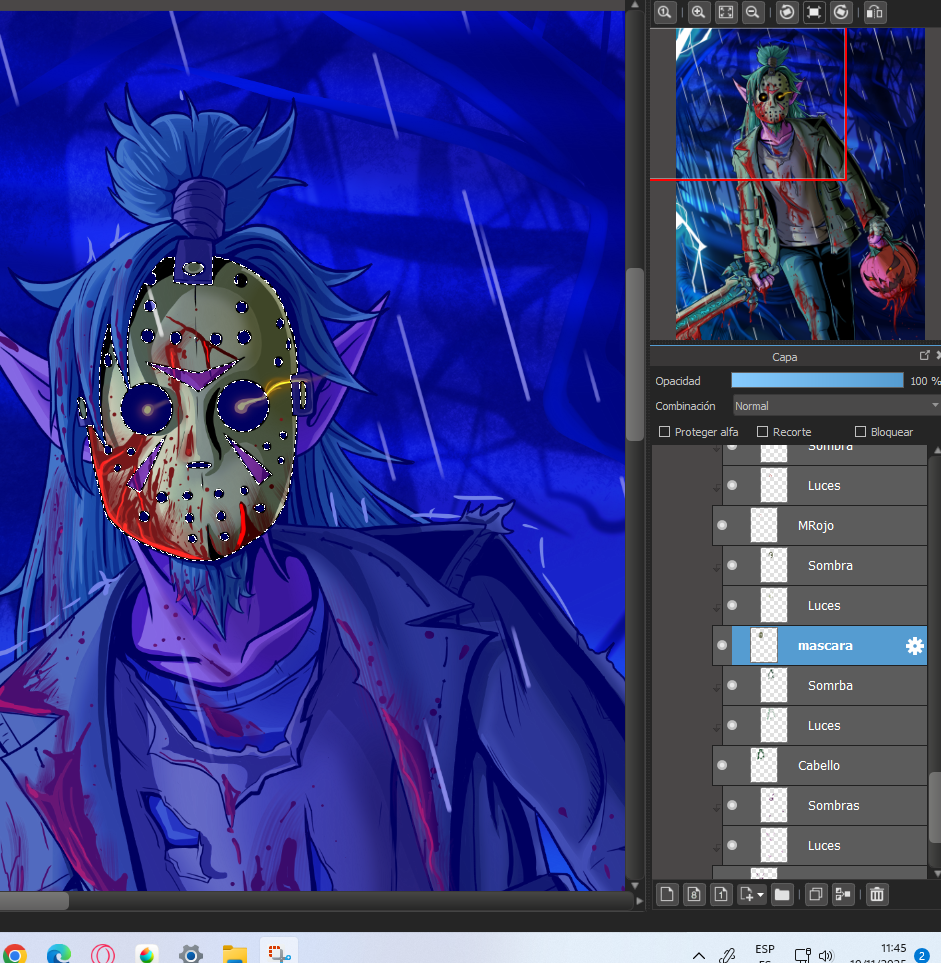
Task: Click the canvas vertical scrollbar thumb
Action: (x=634, y=354)
